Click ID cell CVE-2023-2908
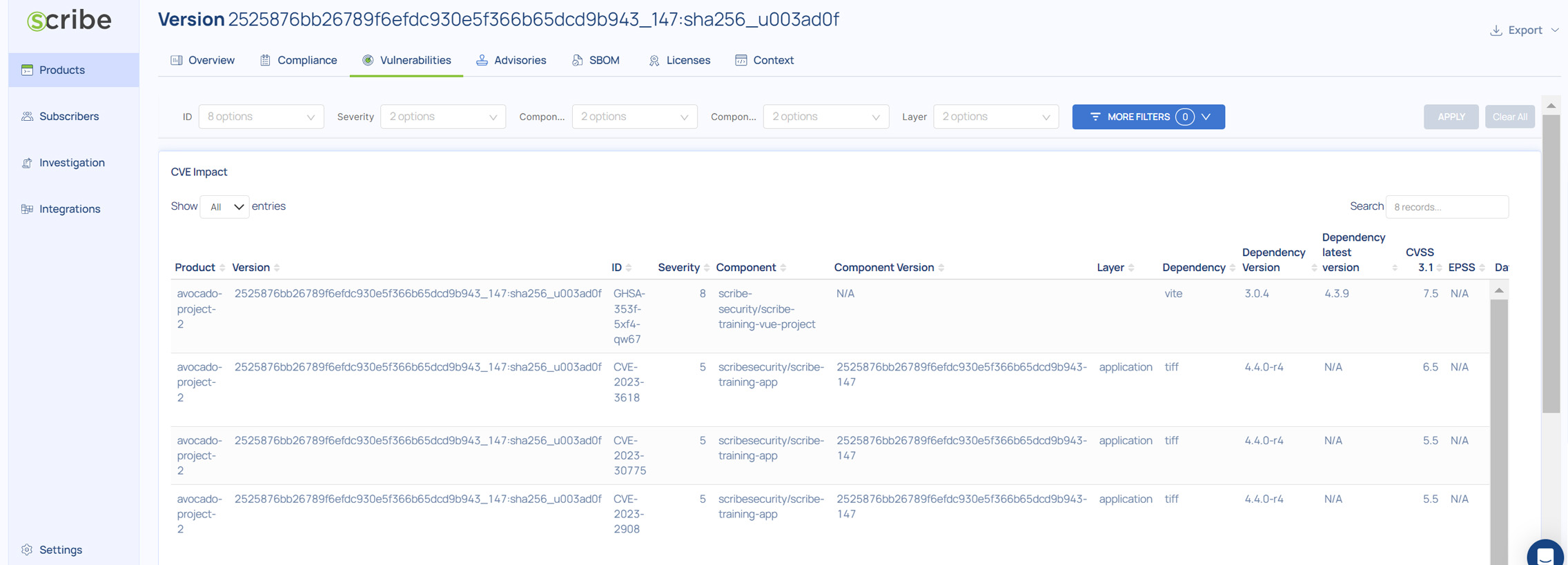 pos(629,514)
